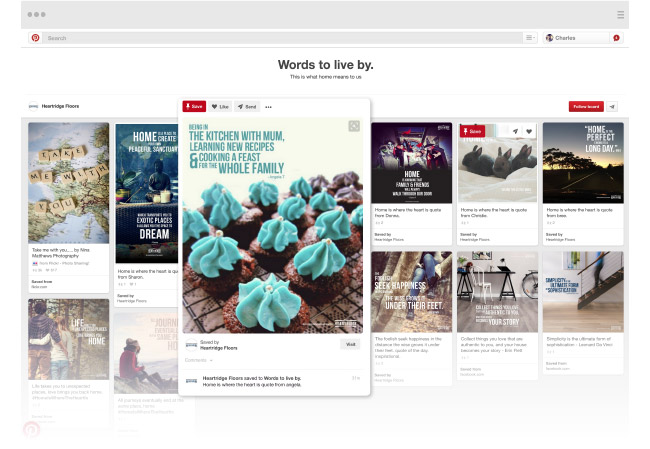Save the bunnies pin
The image size is (650, 449).
(472, 131)
